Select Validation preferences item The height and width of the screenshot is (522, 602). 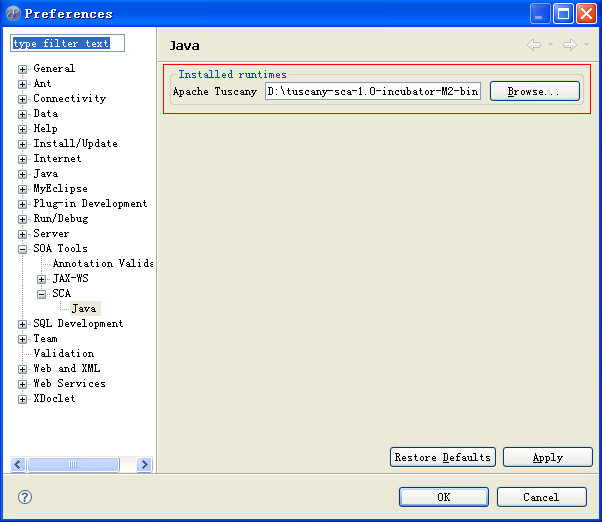(x=64, y=354)
